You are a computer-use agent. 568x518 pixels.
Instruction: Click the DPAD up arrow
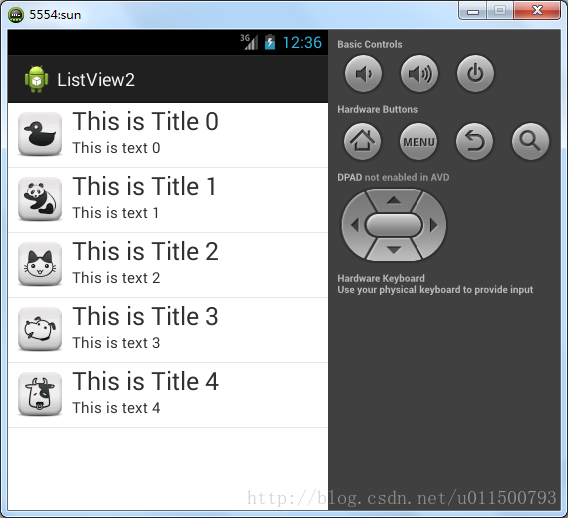click(x=394, y=200)
